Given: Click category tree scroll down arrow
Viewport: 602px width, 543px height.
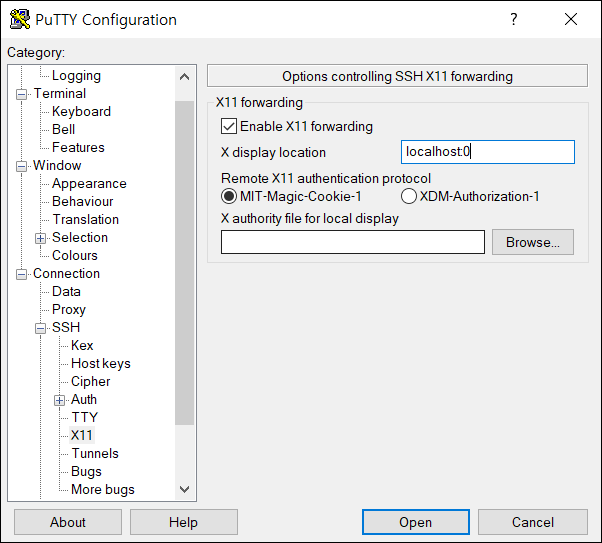Looking at the screenshot, I should click(185, 489).
